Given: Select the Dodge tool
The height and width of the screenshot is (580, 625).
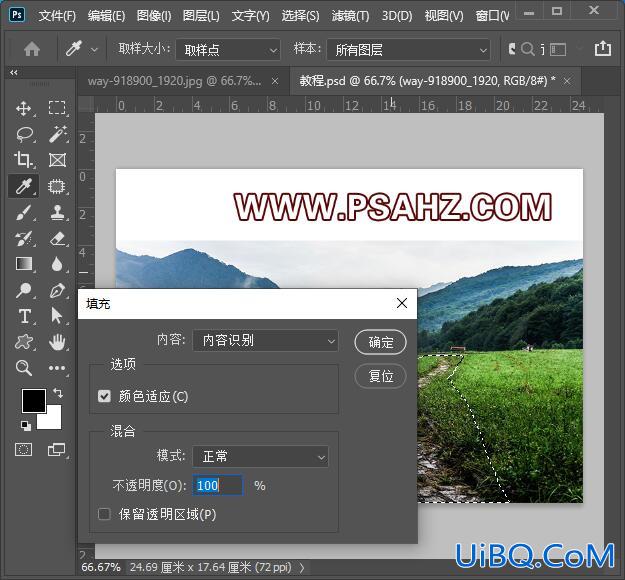Looking at the screenshot, I should click(24, 290).
